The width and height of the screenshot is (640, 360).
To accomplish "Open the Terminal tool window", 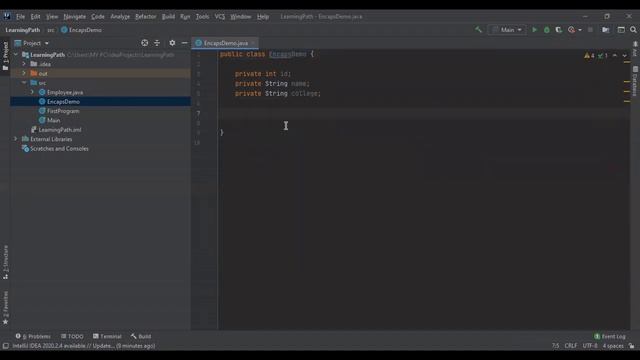I will (x=107, y=336).
